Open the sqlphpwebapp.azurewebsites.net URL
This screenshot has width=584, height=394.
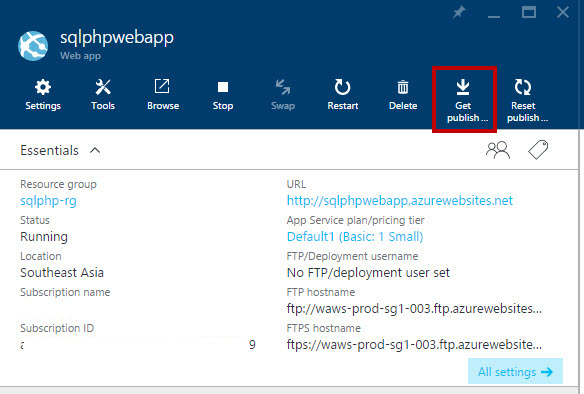coord(400,201)
